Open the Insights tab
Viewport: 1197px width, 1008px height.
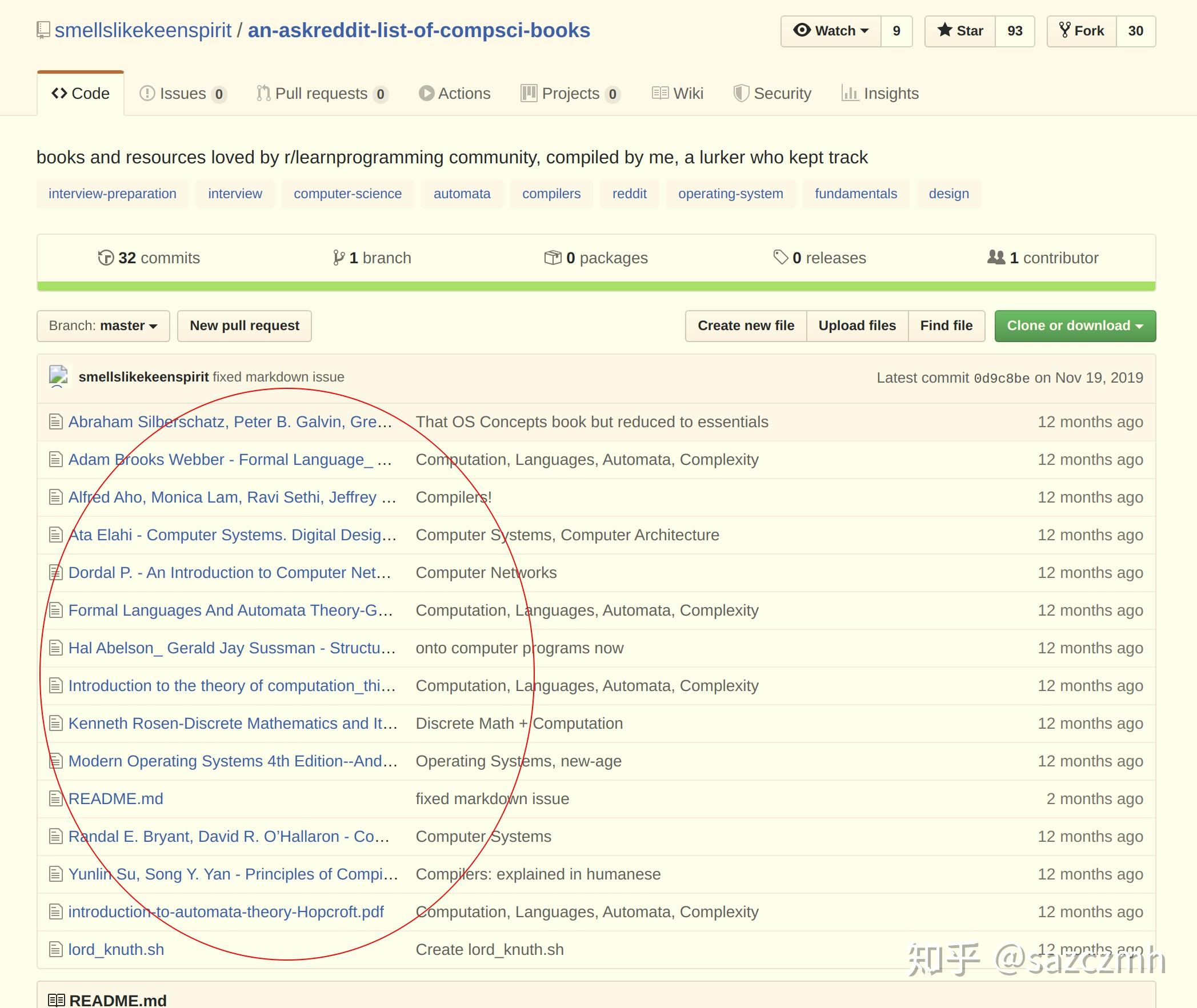pyautogui.click(x=880, y=94)
